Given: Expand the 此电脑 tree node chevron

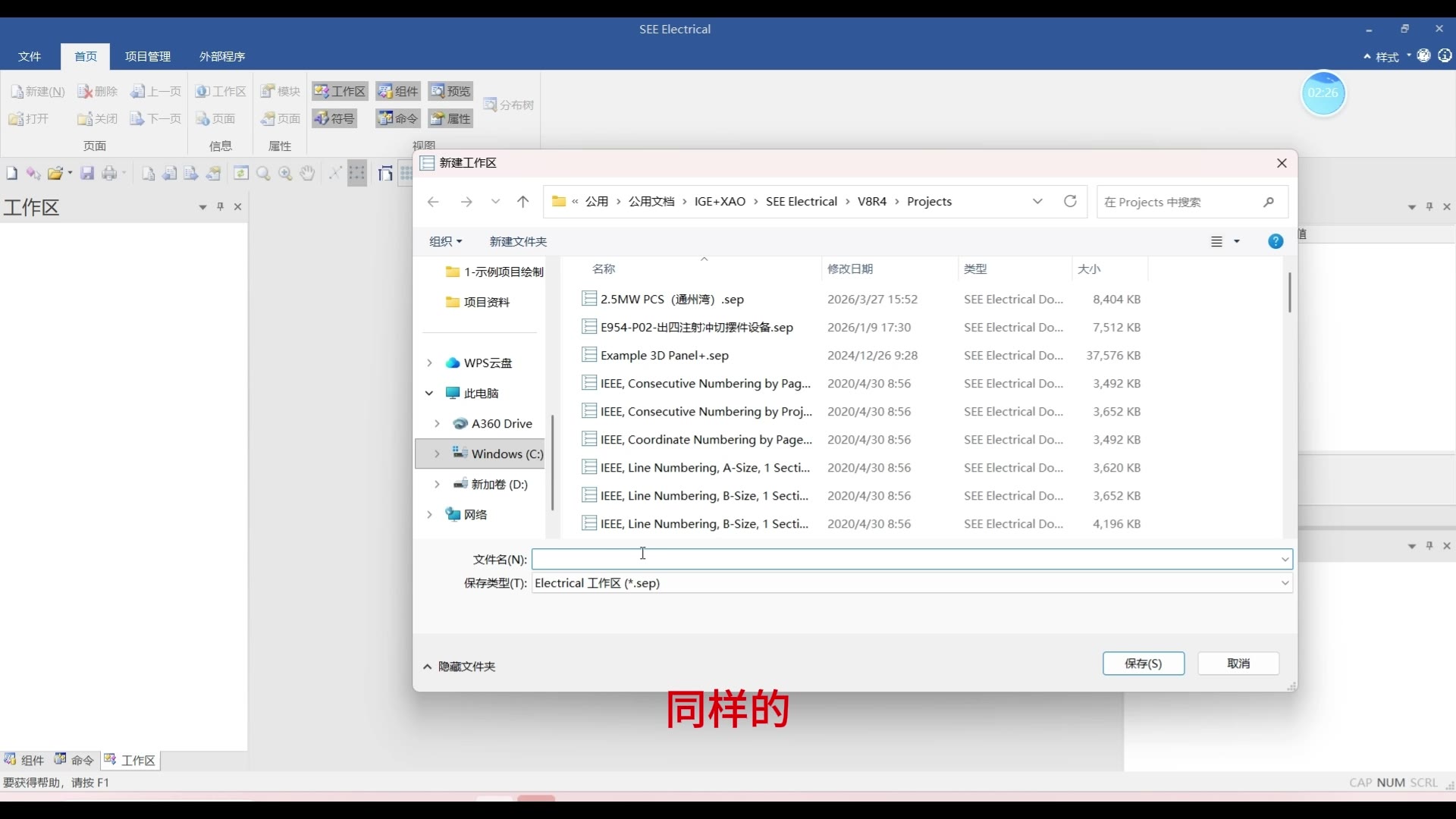Looking at the screenshot, I should (x=429, y=393).
